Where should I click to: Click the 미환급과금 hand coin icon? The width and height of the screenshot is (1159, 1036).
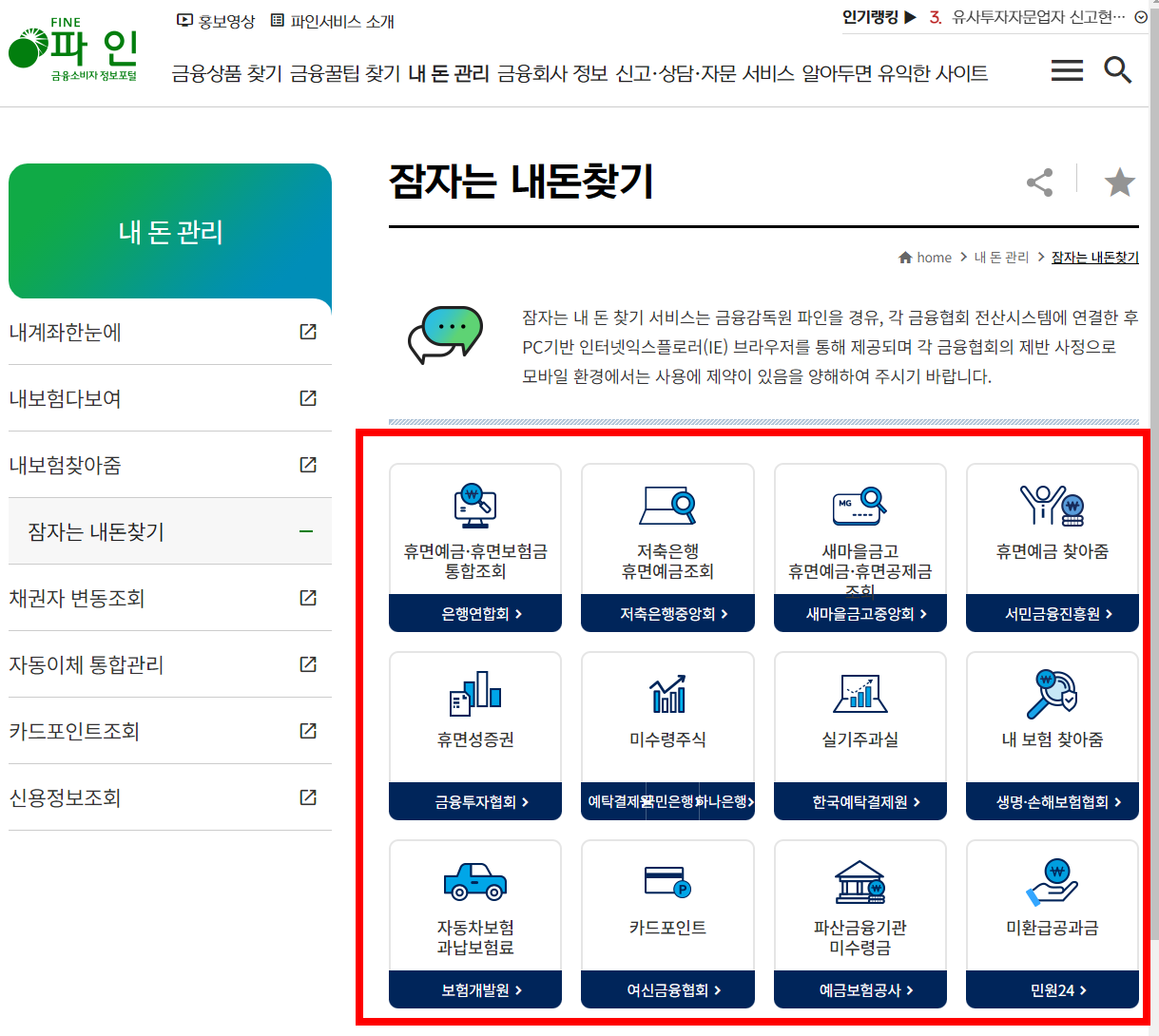click(1052, 882)
